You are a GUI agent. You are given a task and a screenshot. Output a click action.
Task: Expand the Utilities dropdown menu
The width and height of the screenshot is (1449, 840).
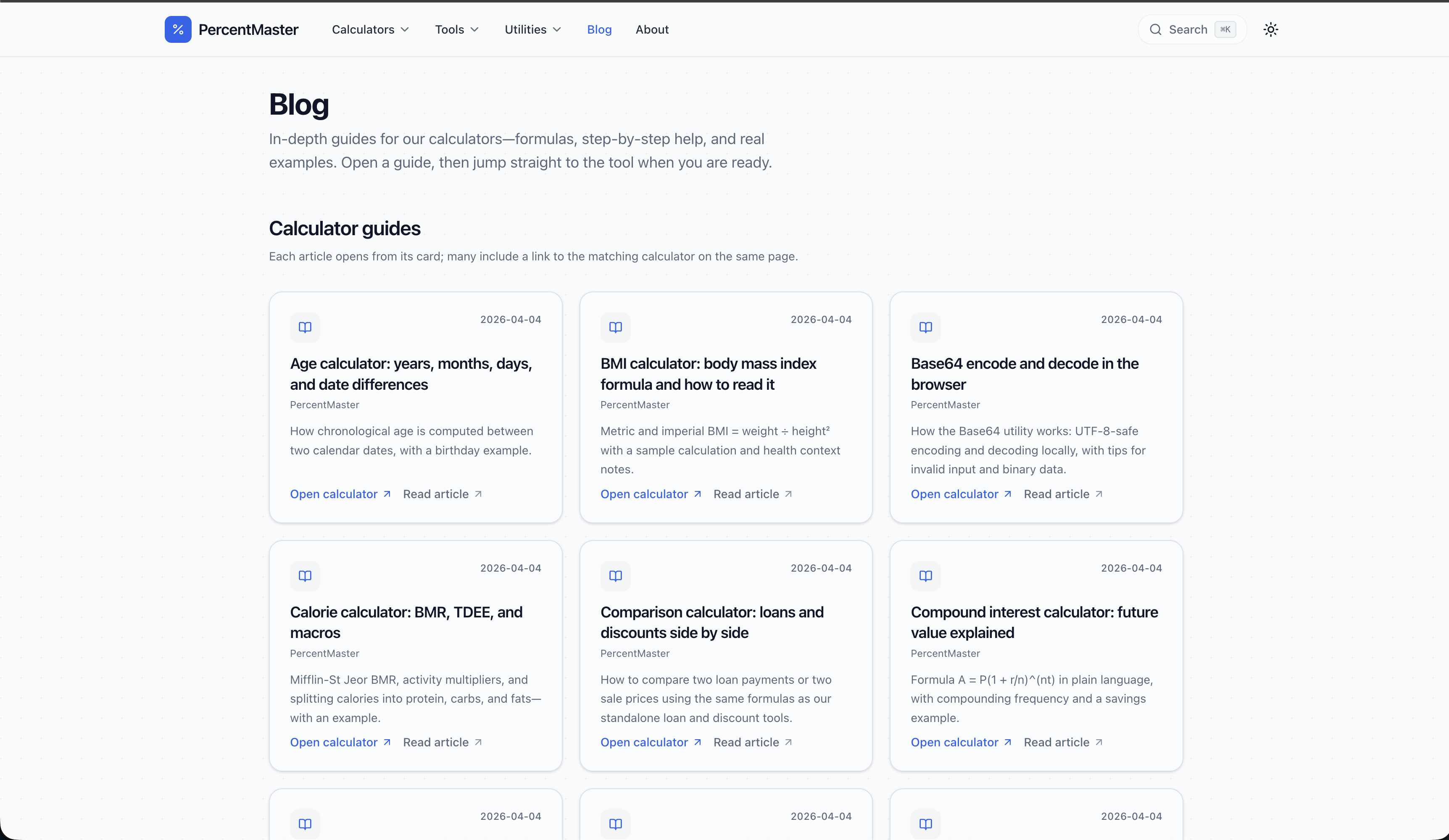click(532, 29)
